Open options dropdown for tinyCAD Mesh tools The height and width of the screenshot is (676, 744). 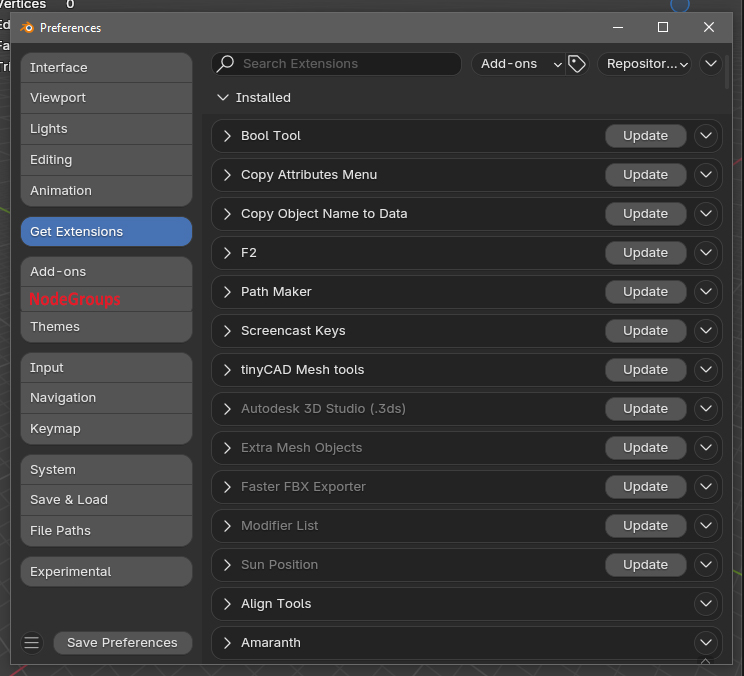706,370
